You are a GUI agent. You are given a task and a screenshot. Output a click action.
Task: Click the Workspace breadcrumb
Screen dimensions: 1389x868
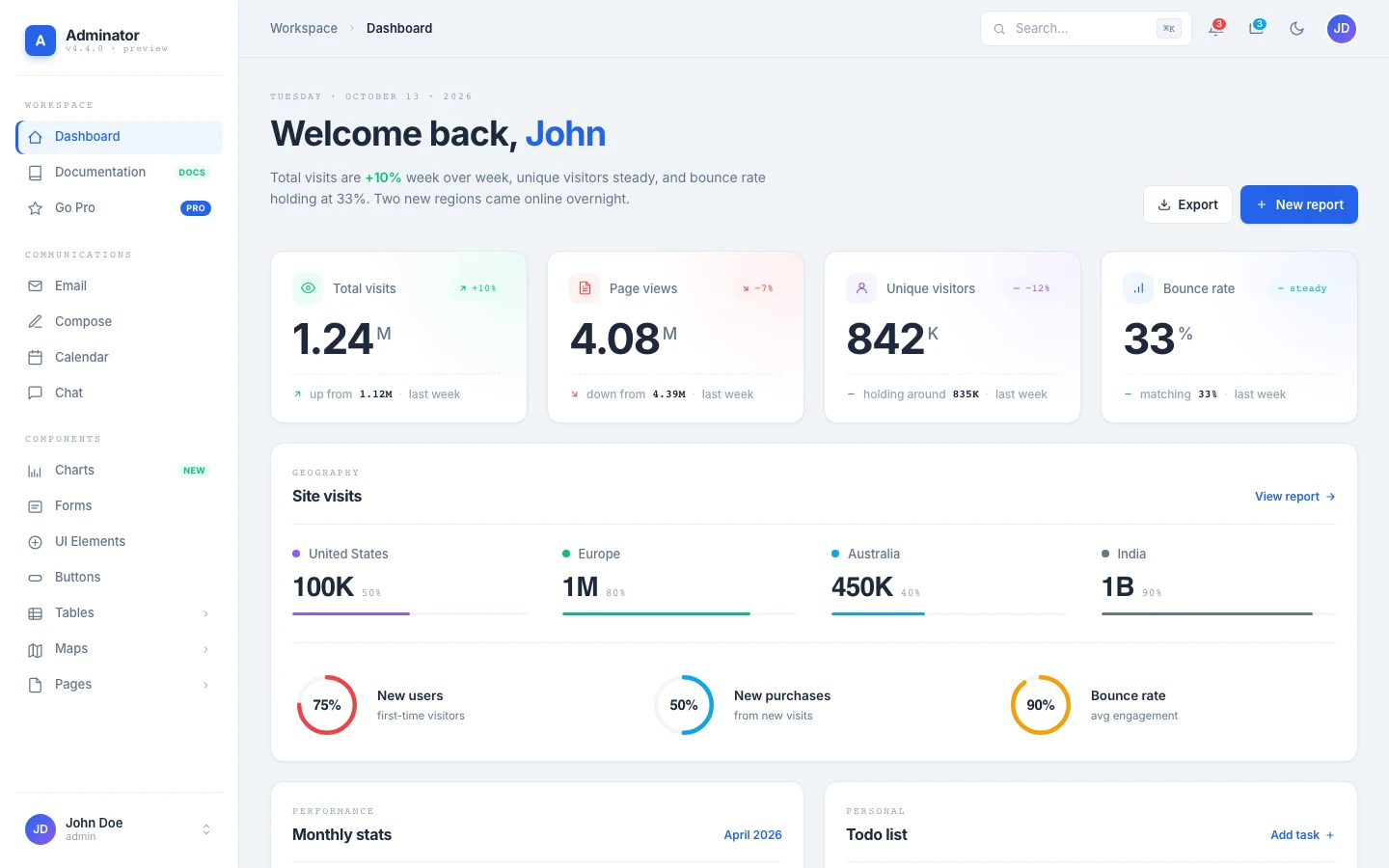(304, 29)
